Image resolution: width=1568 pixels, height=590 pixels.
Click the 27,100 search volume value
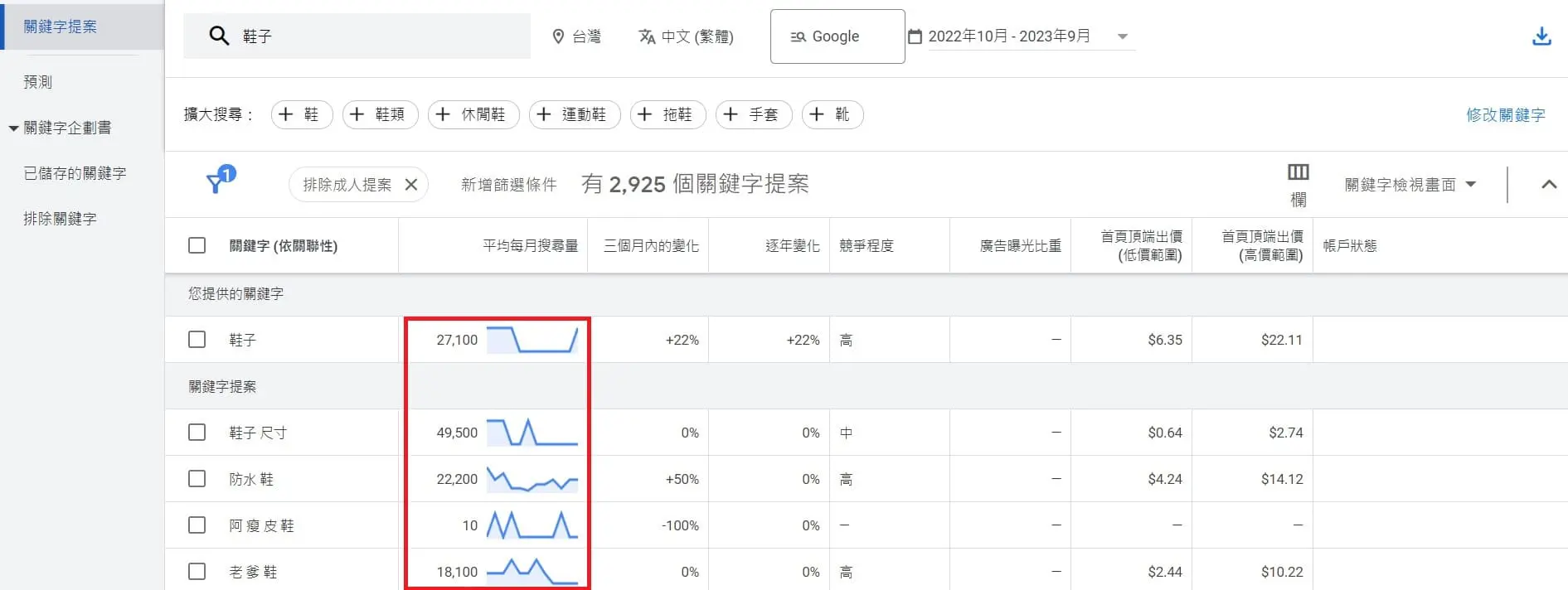(x=457, y=340)
